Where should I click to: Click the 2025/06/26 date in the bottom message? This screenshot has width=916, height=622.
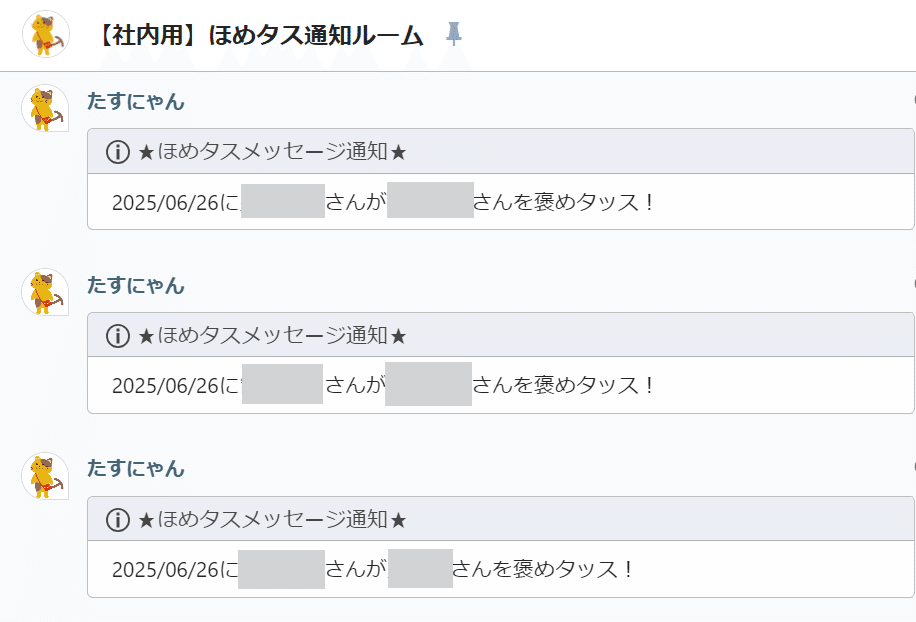[x=165, y=570]
